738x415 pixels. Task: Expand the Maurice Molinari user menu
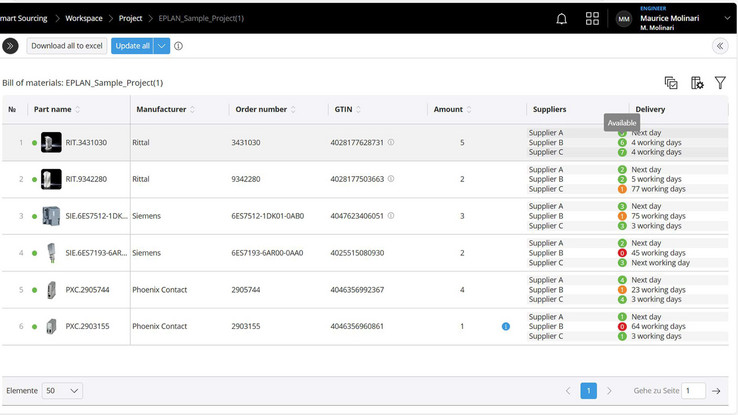(x=727, y=18)
